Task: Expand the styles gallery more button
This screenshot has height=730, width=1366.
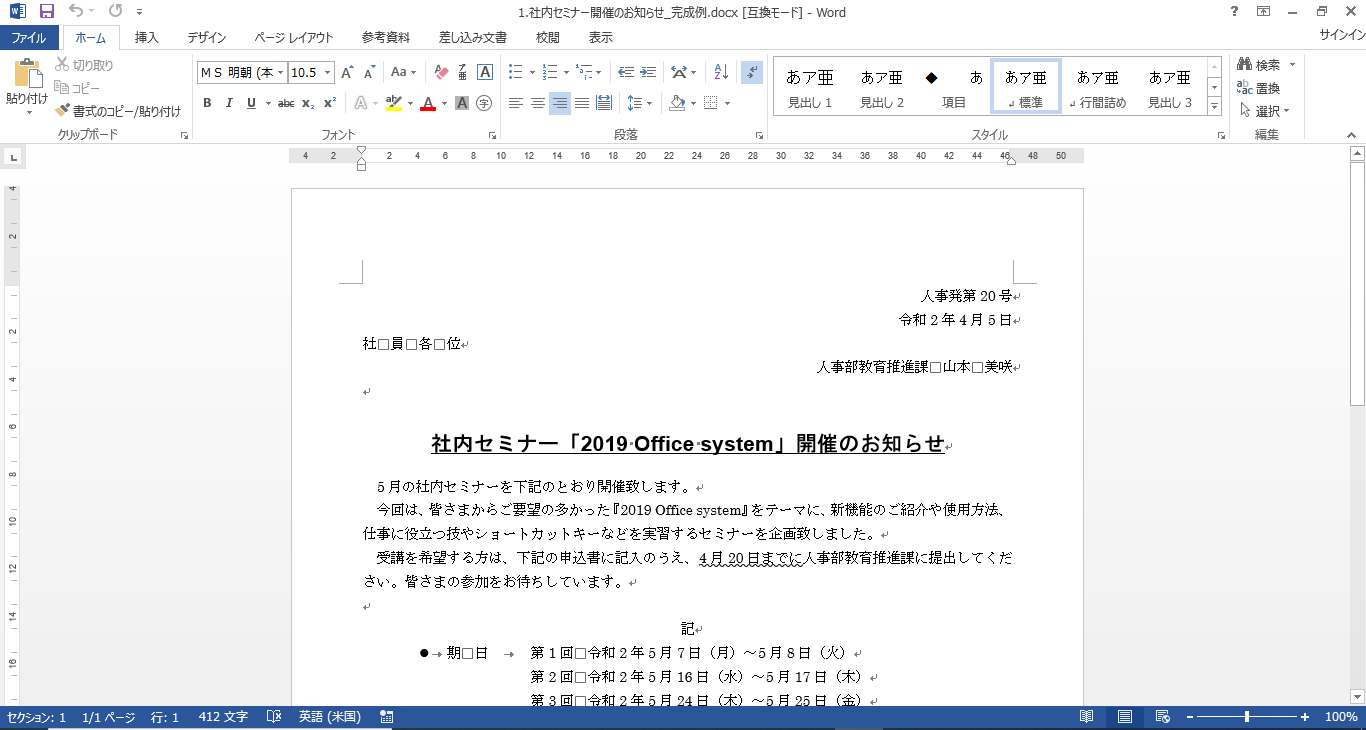Action: click(1214, 106)
